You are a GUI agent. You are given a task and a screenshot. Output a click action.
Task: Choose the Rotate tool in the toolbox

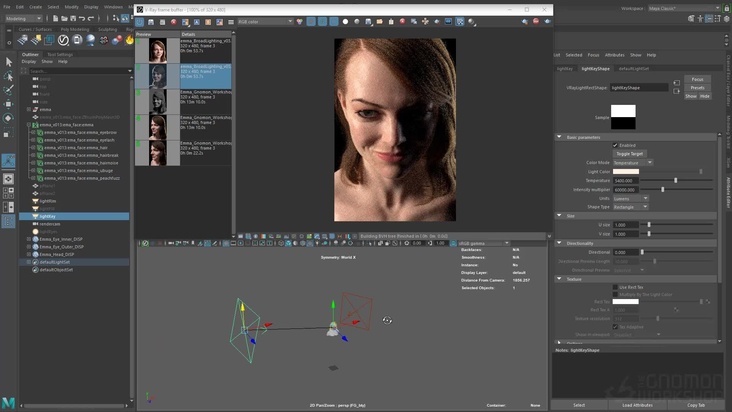(8, 118)
